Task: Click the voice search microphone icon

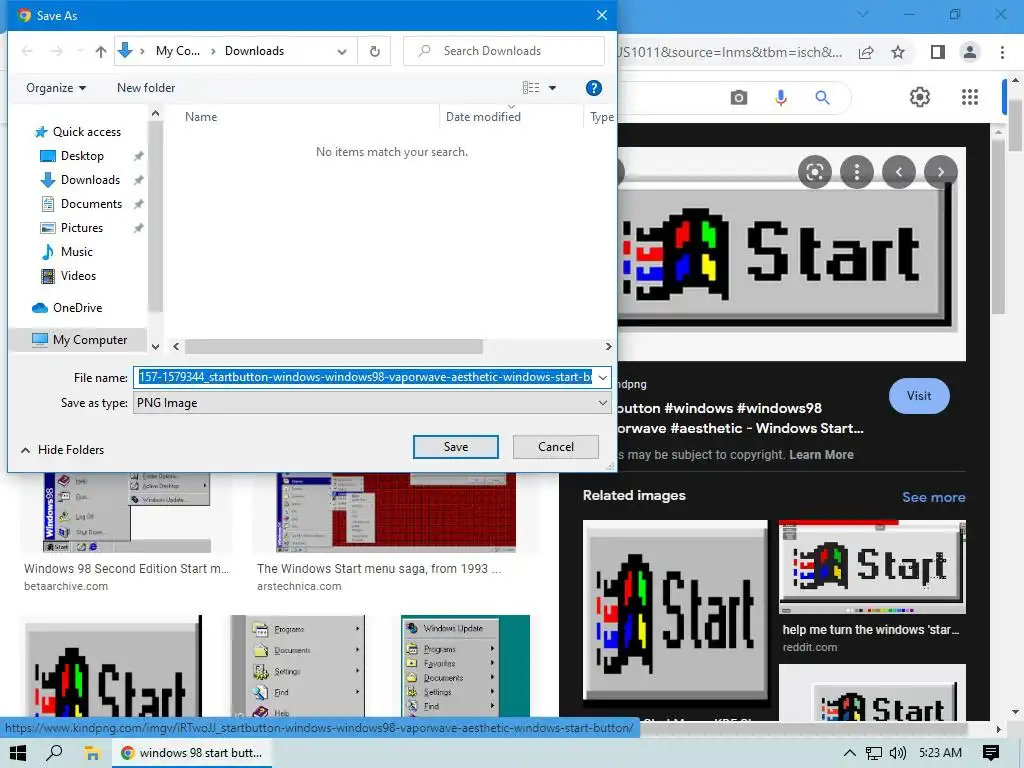Action: point(780,98)
